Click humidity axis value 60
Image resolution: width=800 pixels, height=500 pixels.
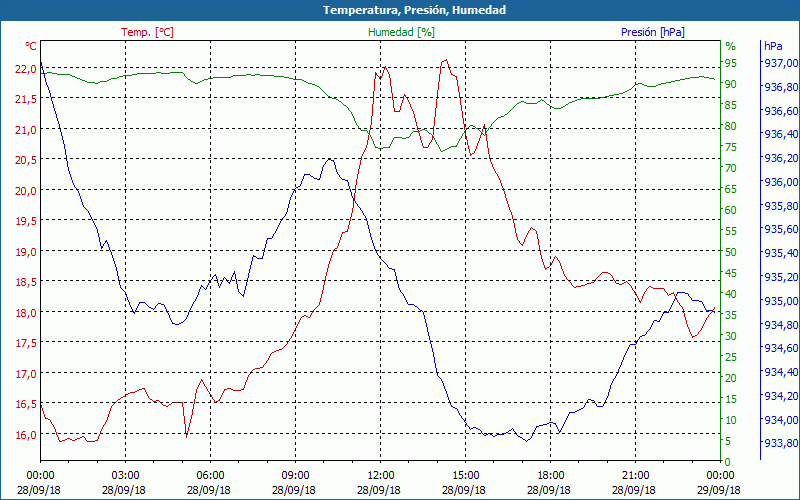click(731, 210)
